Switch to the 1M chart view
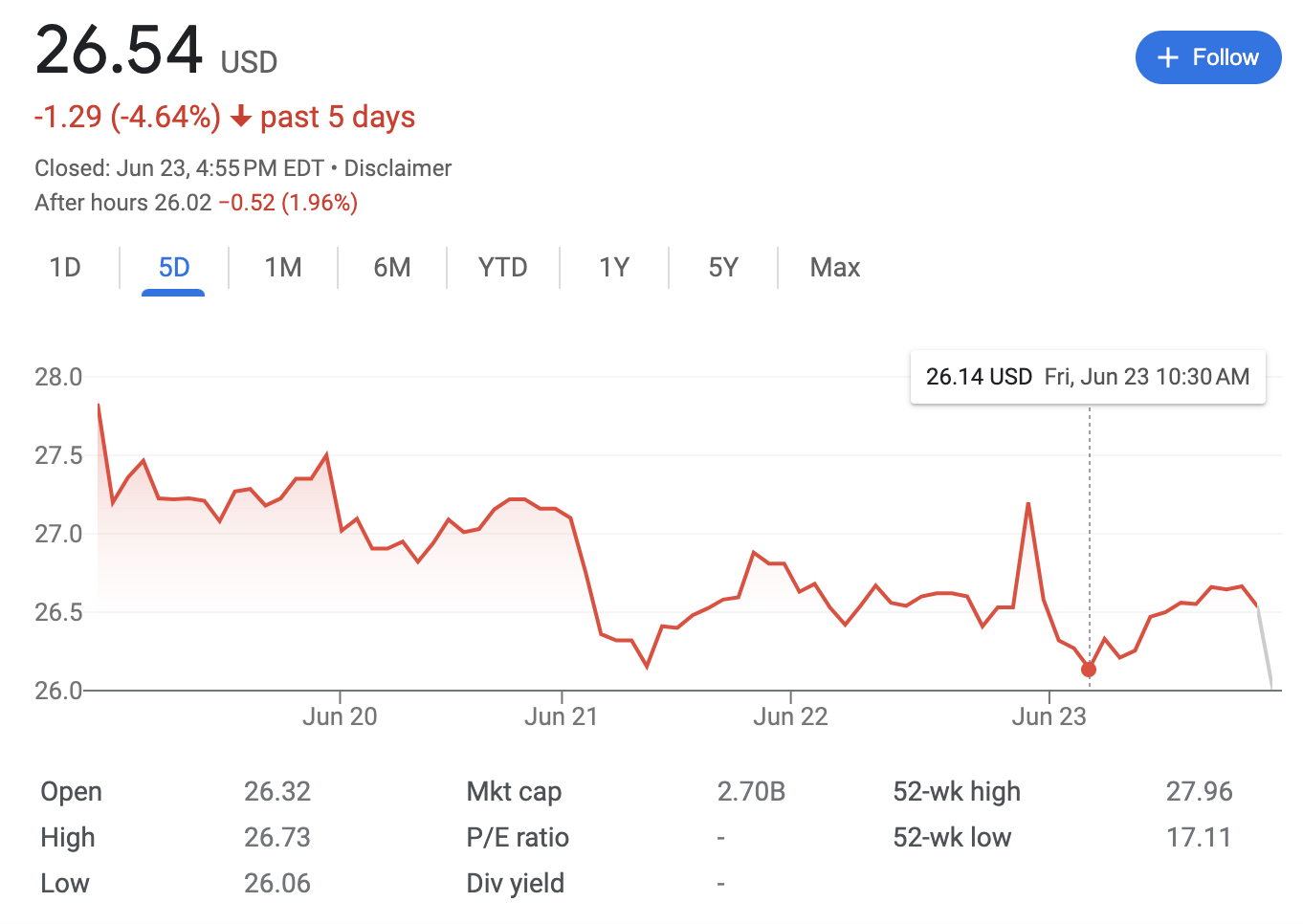Viewport: 1303px width, 924px height. click(282, 268)
